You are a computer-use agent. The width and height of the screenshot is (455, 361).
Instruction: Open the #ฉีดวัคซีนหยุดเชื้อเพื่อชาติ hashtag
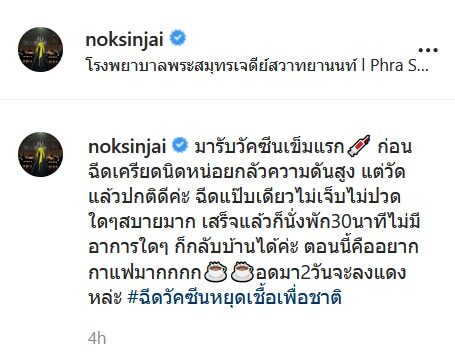235,297
